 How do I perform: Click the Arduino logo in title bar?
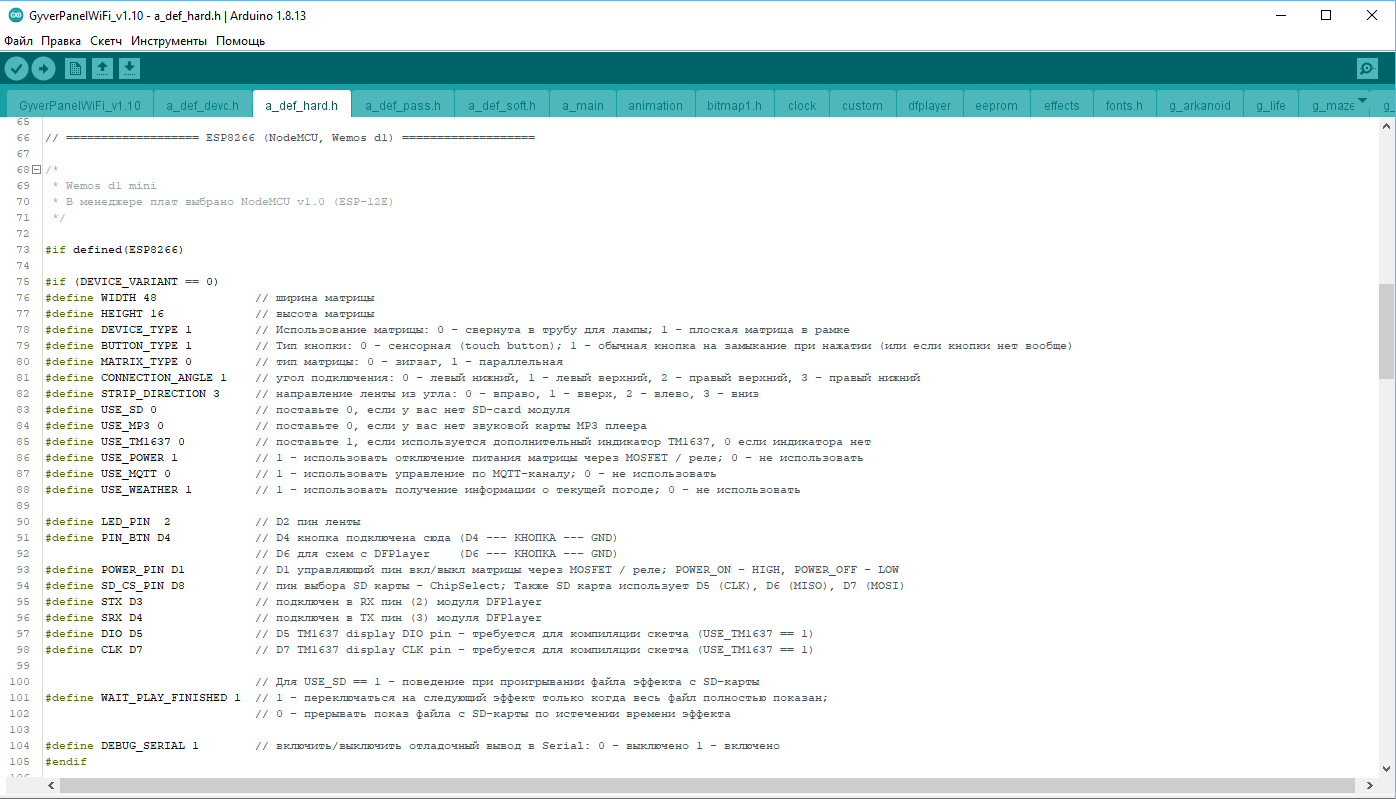click(15, 15)
